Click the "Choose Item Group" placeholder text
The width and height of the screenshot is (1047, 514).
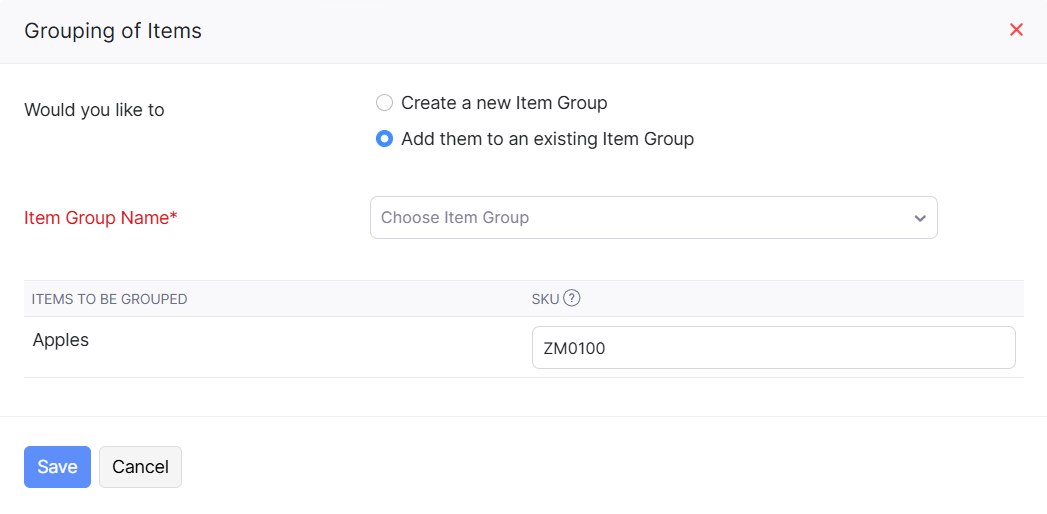(x=455, y=218)
